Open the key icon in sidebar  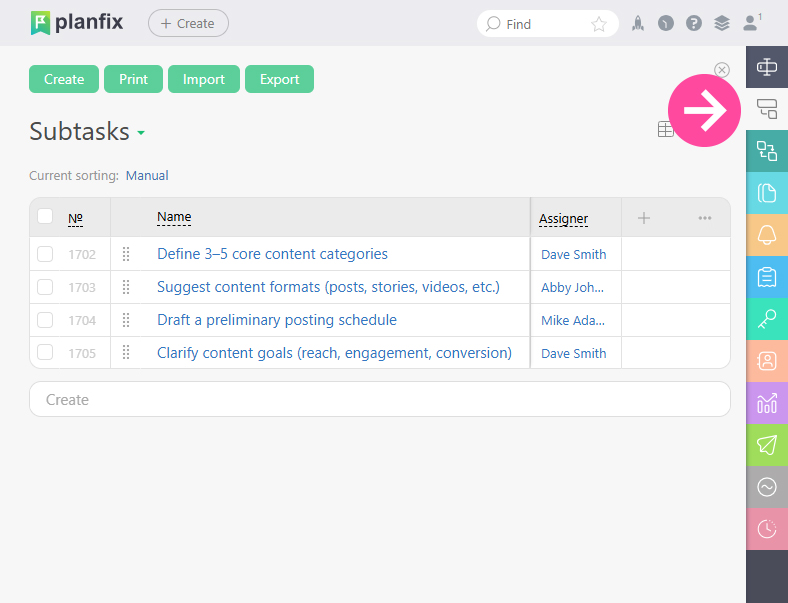pyautogui.click(x=767, y=319)
